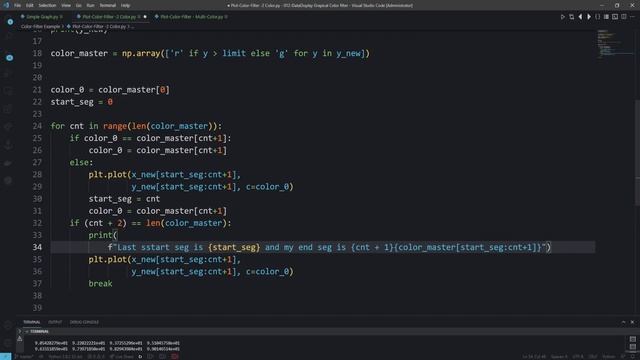This screenshot has height=360, width=640.
Task: Open the Go menu
Action: [x=78, y=5]
